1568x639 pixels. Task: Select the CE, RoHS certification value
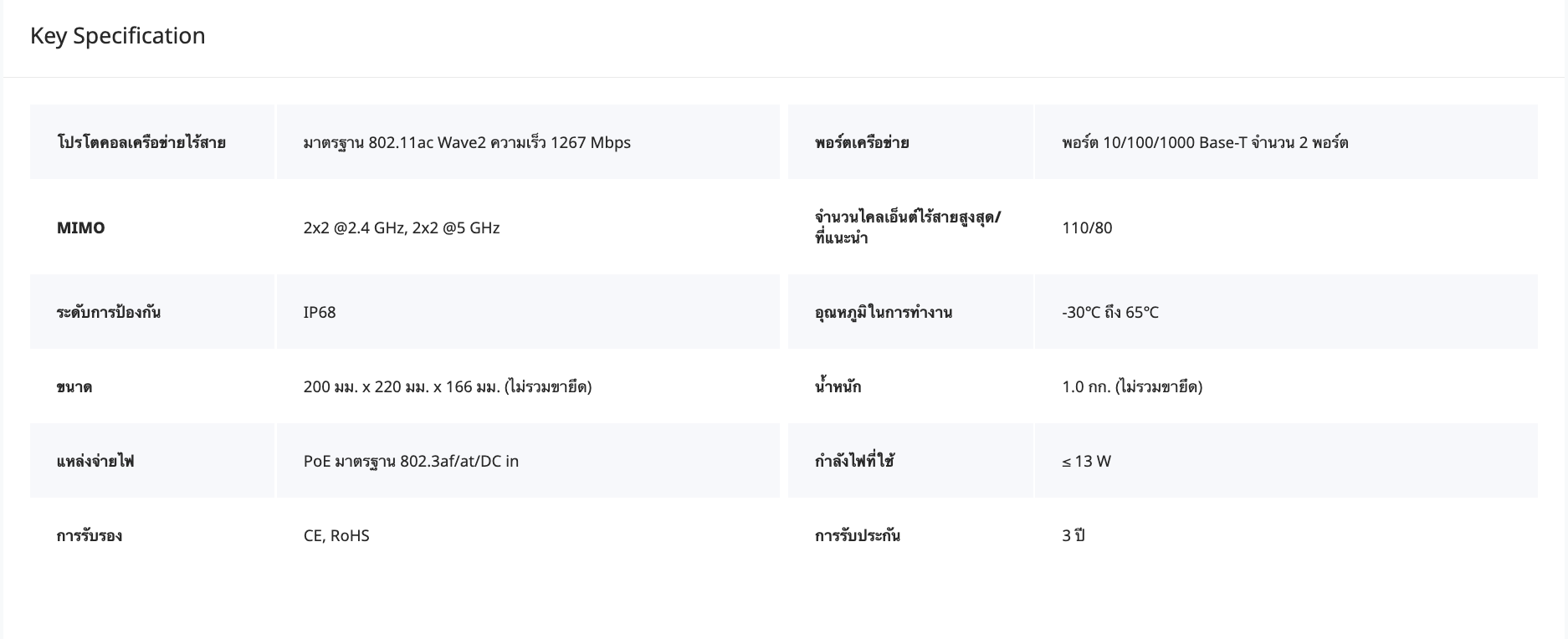click(x=336, y=536)
